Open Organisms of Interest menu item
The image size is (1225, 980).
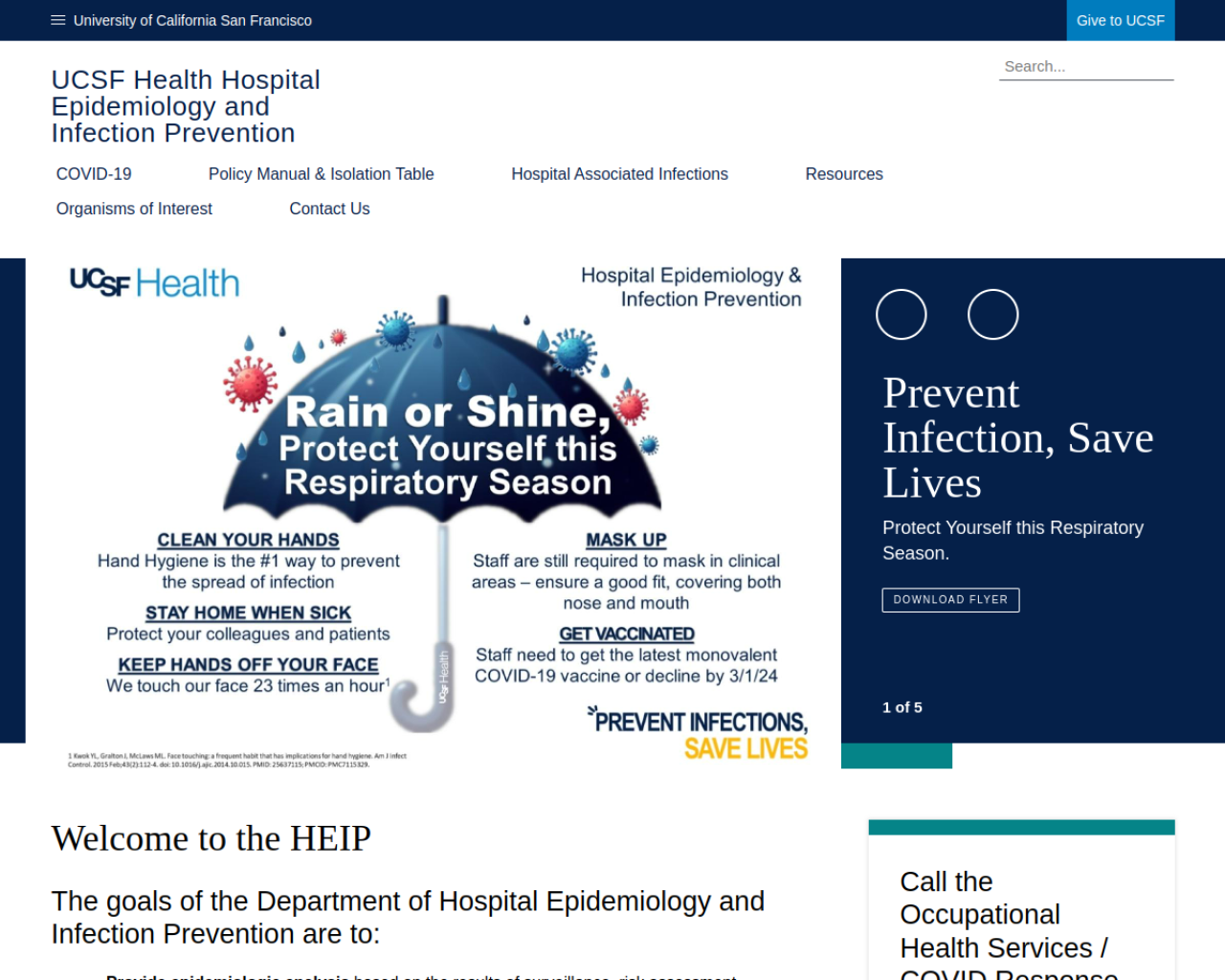pos(134,209)
